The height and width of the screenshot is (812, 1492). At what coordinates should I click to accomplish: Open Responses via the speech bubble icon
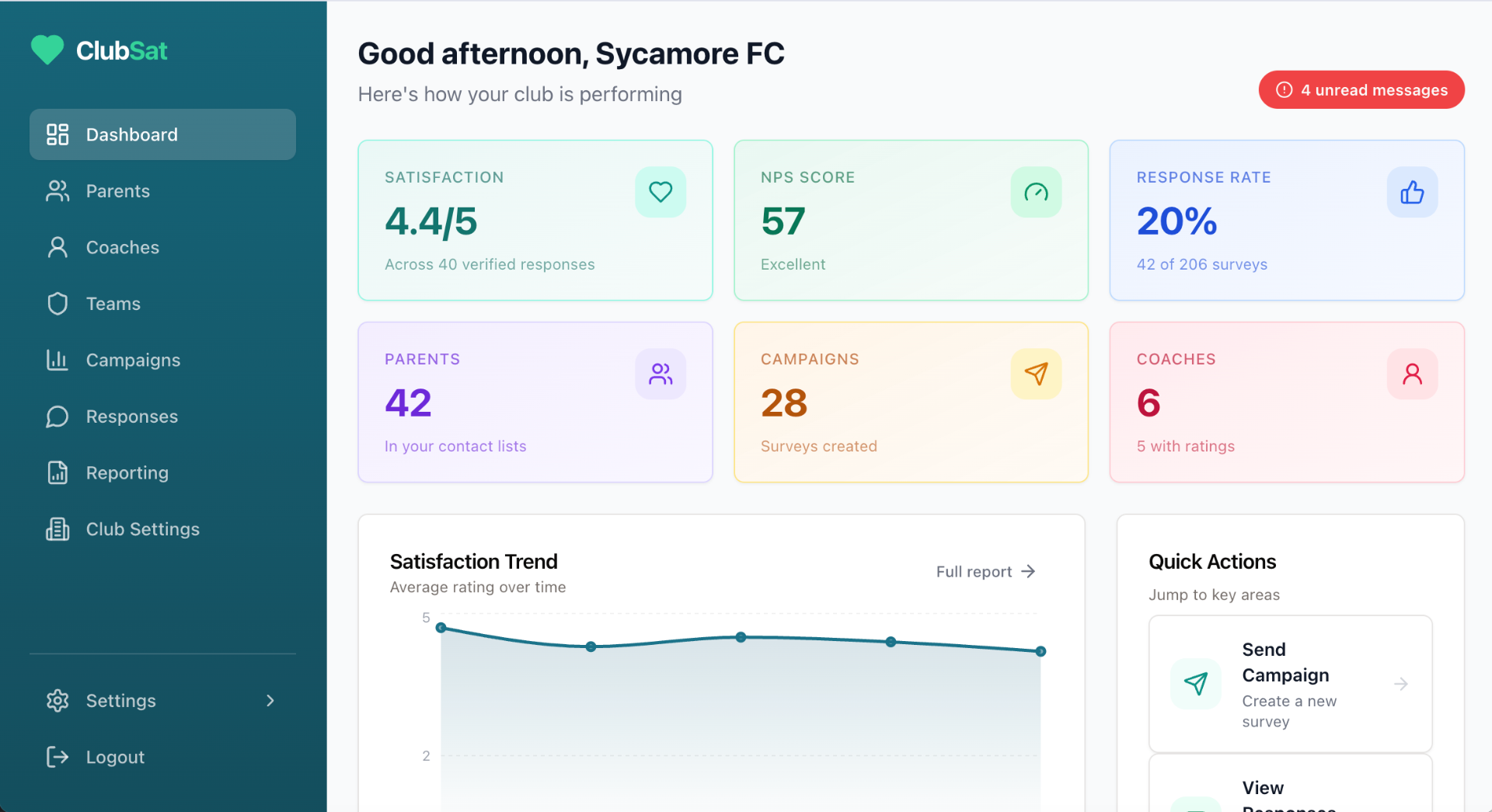[58, 416]
